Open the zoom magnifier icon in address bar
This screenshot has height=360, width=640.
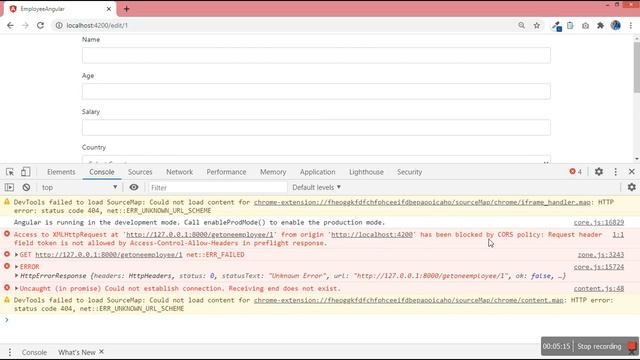click(521, 25)
